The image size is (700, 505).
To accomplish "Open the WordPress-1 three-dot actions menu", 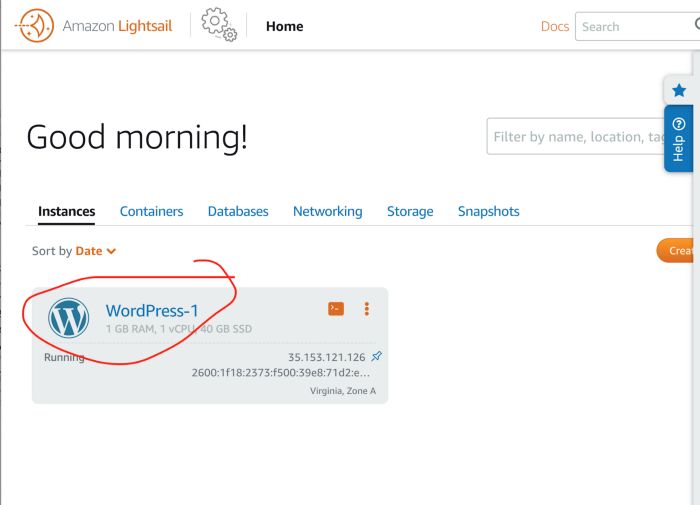I will 367,309.
